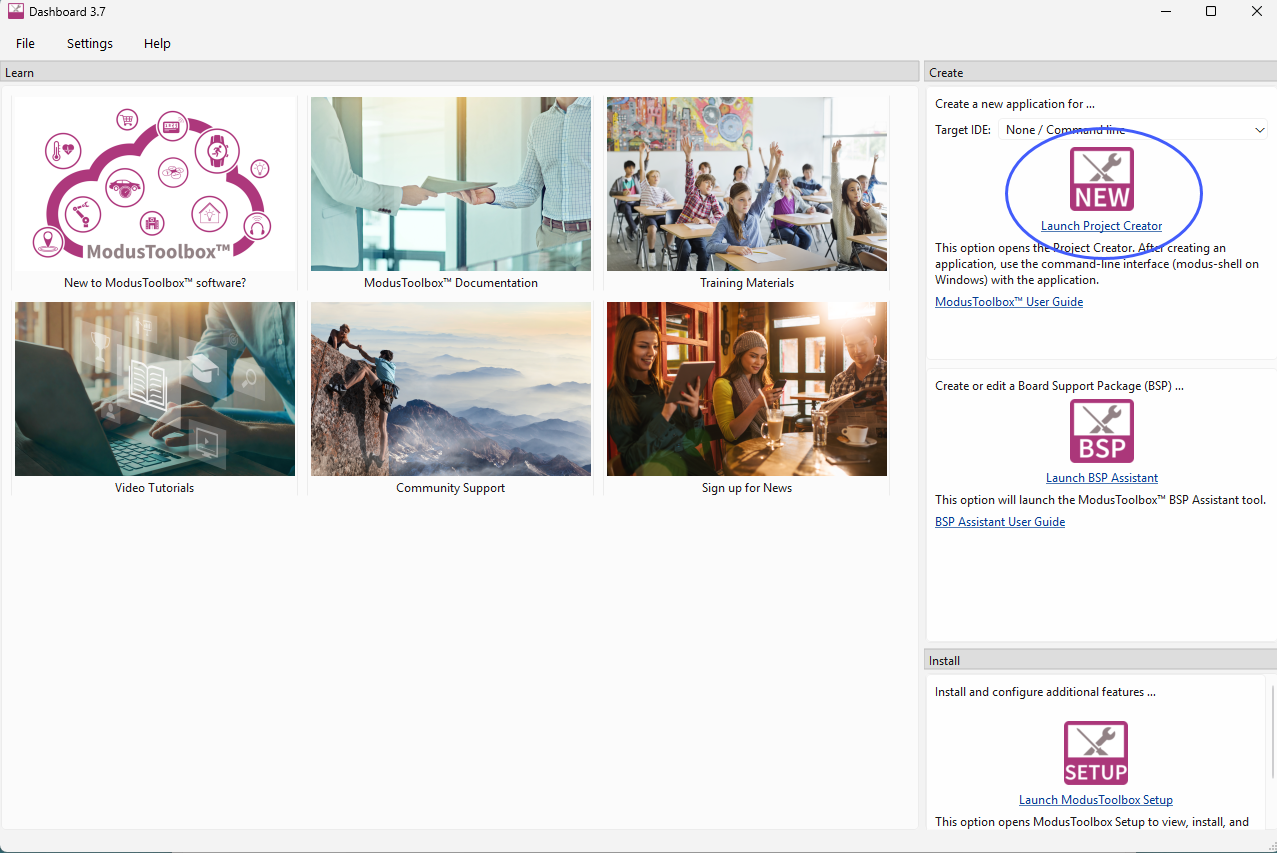This screenshot has width=1277, height=853.
Task: Click the Video Tutorials caption
Action: click(155, 488)
